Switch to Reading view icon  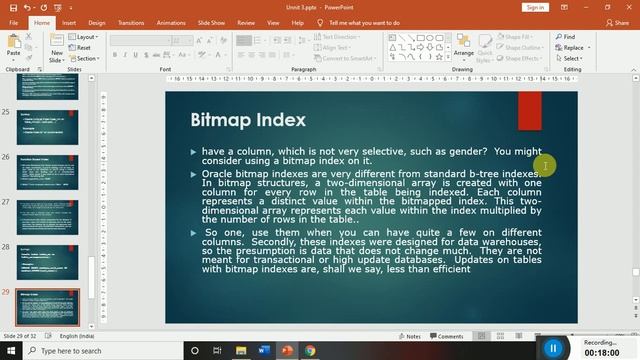[519, 336]
